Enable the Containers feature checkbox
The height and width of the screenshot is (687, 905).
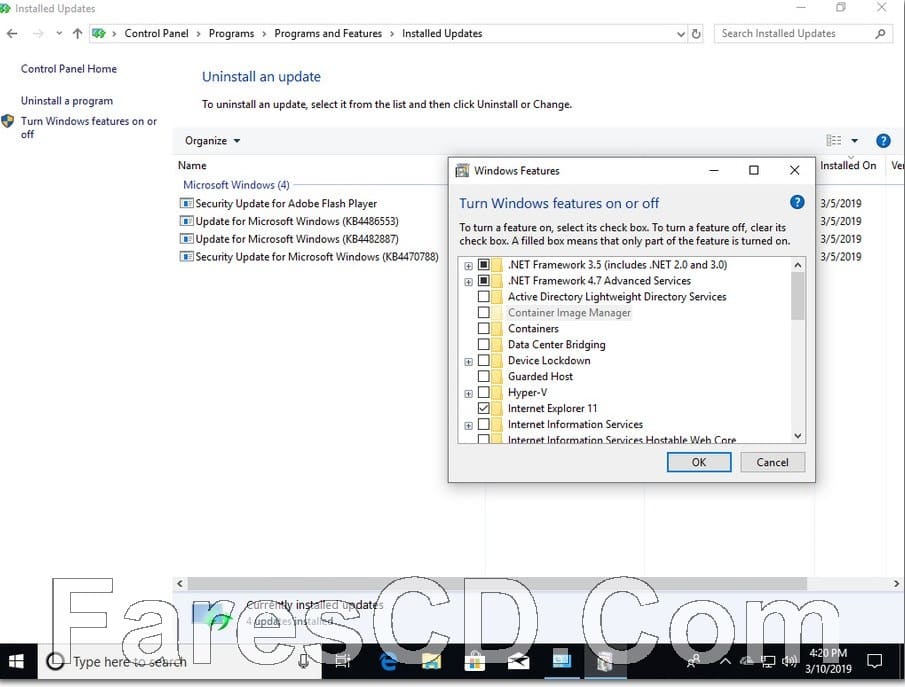click(484, 328)
